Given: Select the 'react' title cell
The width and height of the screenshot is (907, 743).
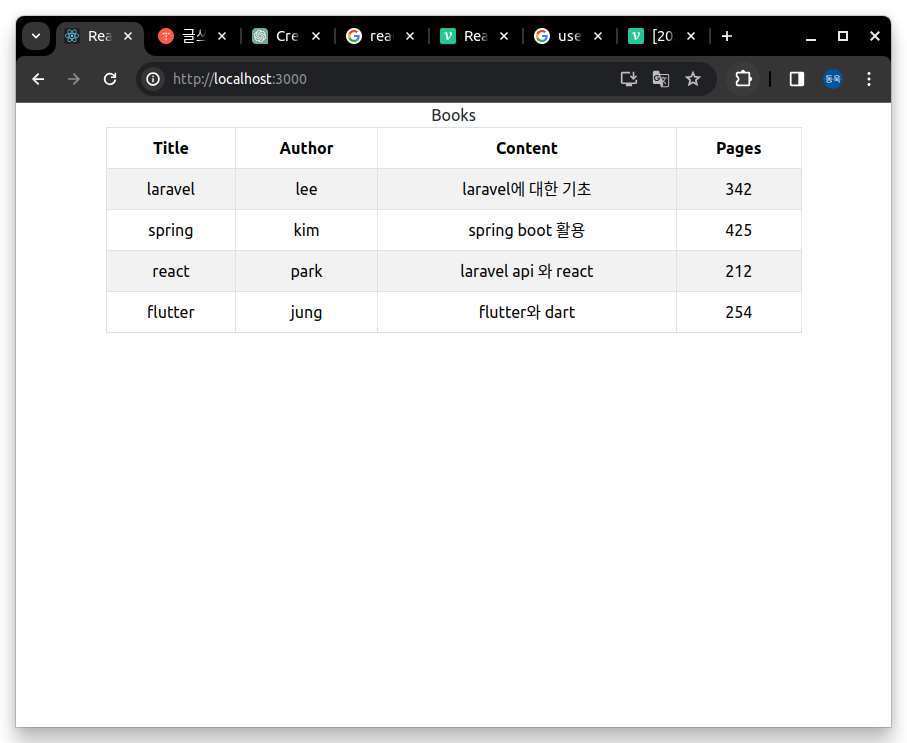Looking at the screenshot, I should tap(171, 271).
